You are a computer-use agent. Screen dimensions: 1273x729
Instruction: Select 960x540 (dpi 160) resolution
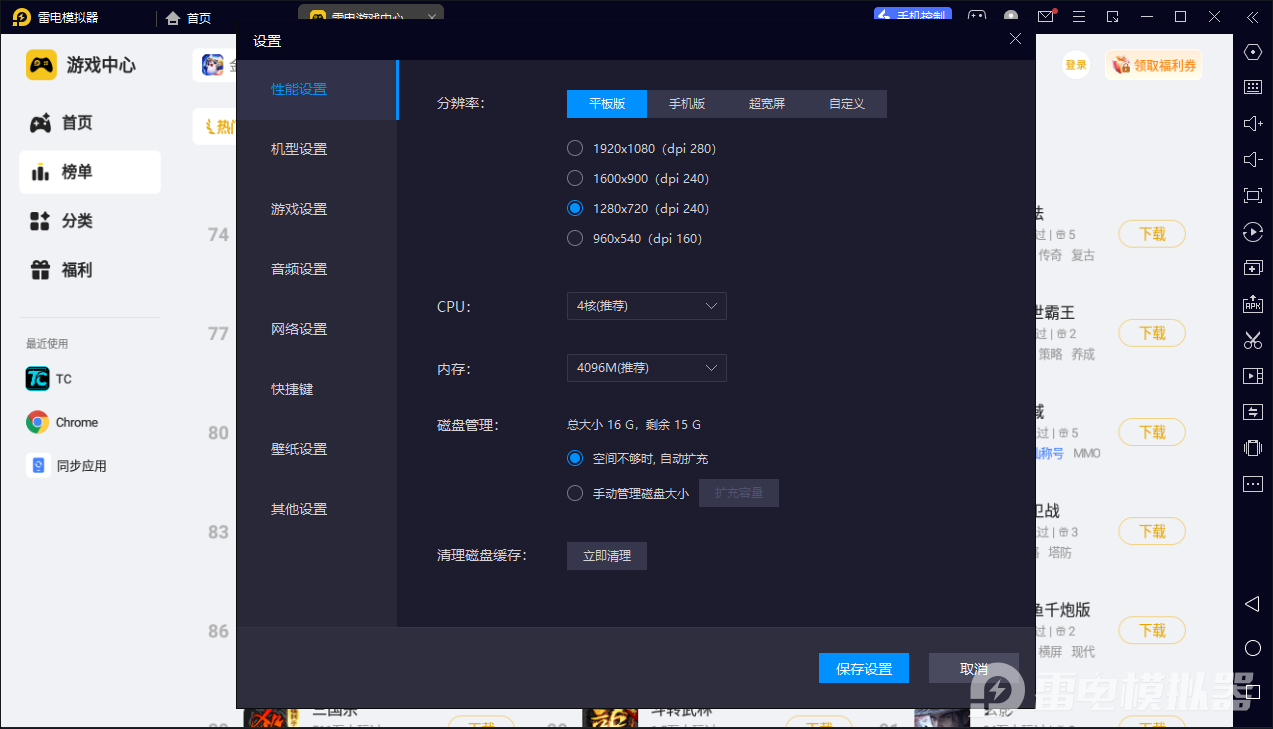pos(634,238)
